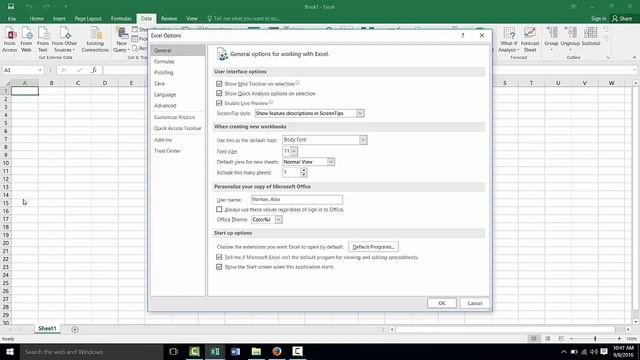Open the Home ribbon tab
The height and width of the screenshot is (360, 640).
point(37,19)
